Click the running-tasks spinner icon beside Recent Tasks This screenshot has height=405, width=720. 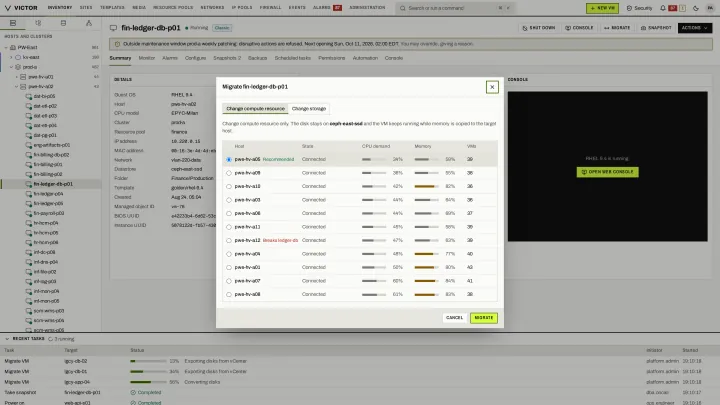click(51, 339)
